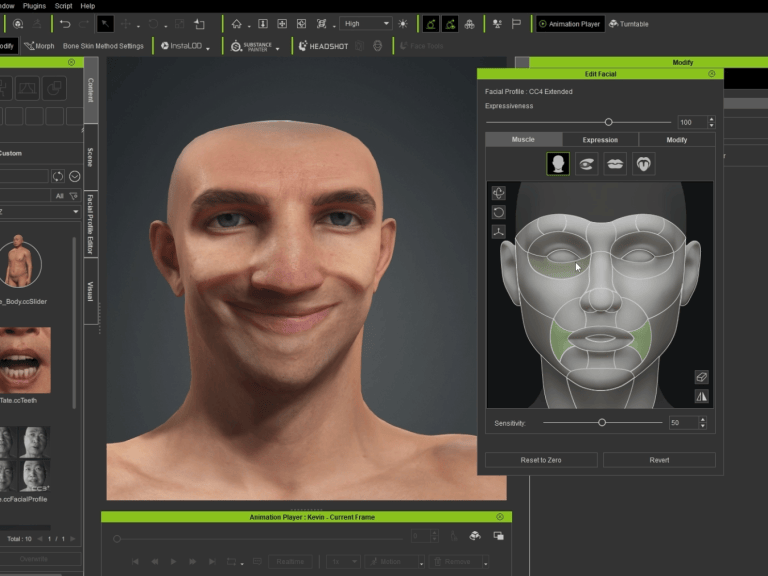Close the Edit Facial panel

712,73
